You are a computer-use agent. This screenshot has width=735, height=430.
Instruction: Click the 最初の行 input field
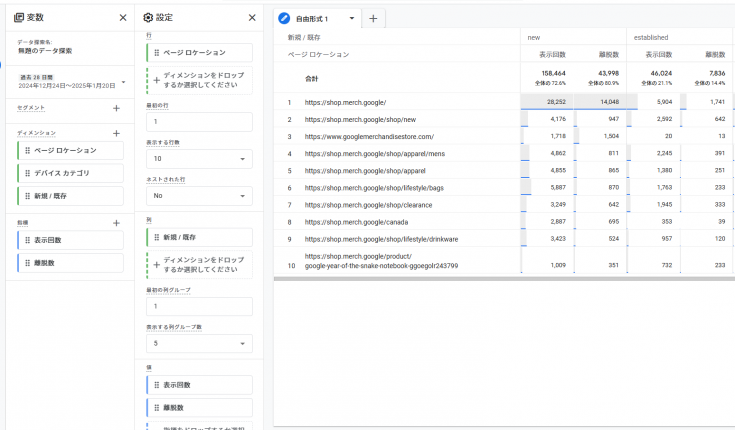pyautogui.click(x=198, y=122)
